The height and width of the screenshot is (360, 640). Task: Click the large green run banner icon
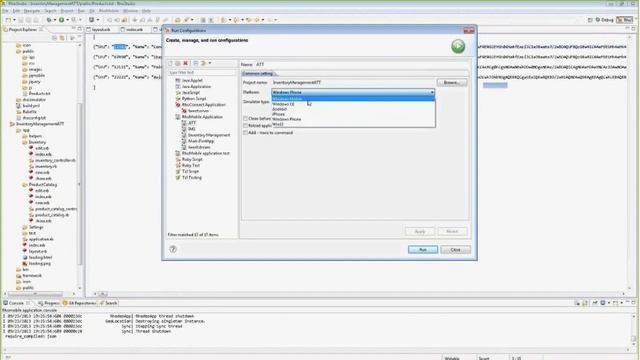[x=458, y=47]
